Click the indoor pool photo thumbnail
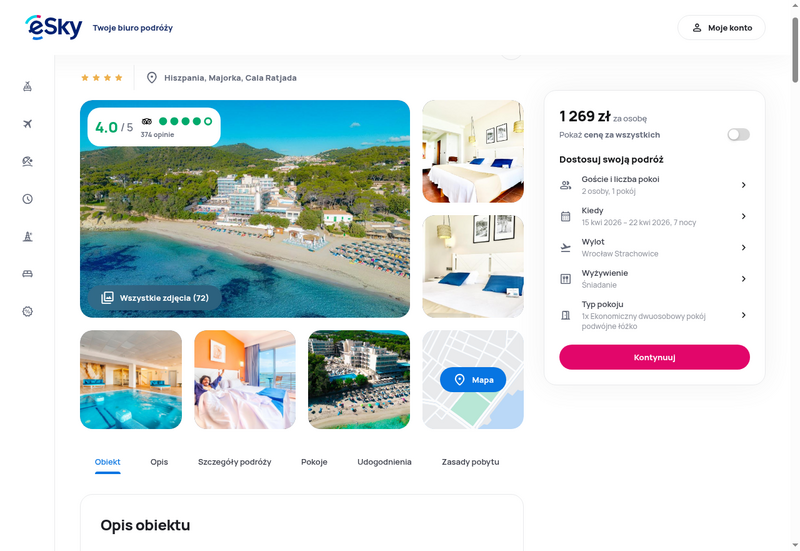This screenshot has width=800, height=551. coord(131,380)
